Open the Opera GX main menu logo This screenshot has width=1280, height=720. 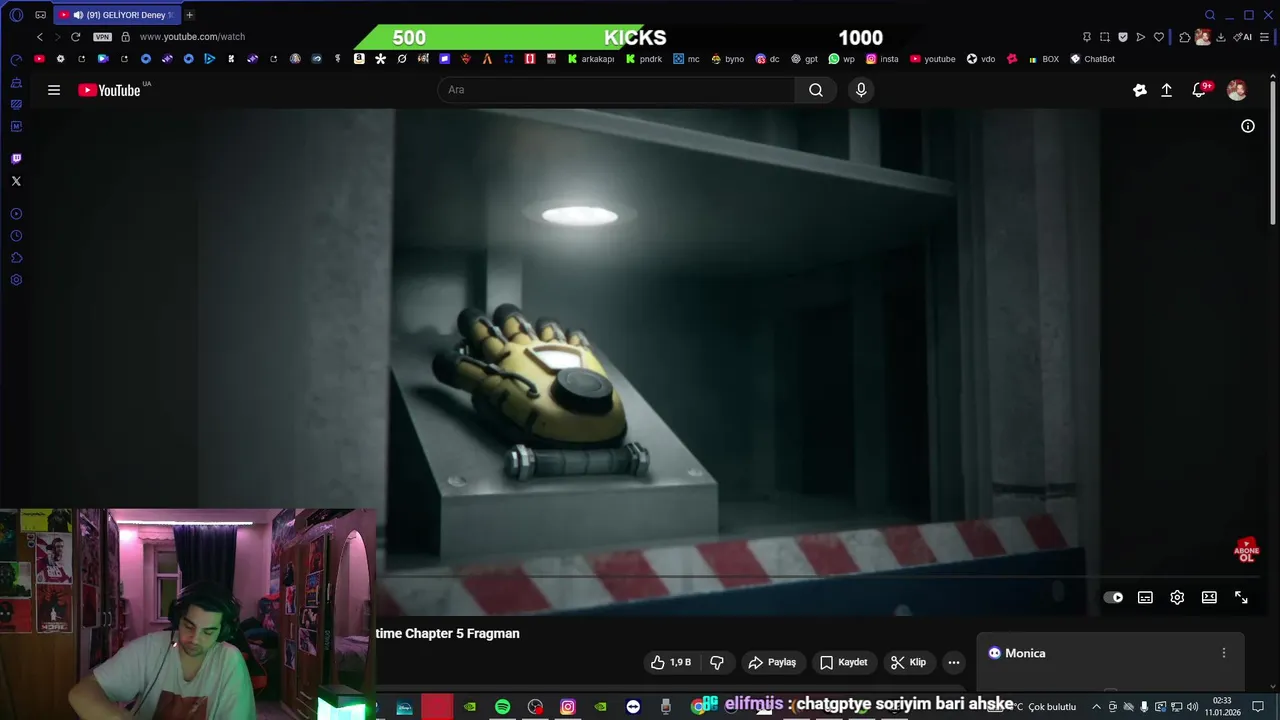coord(16,15)
